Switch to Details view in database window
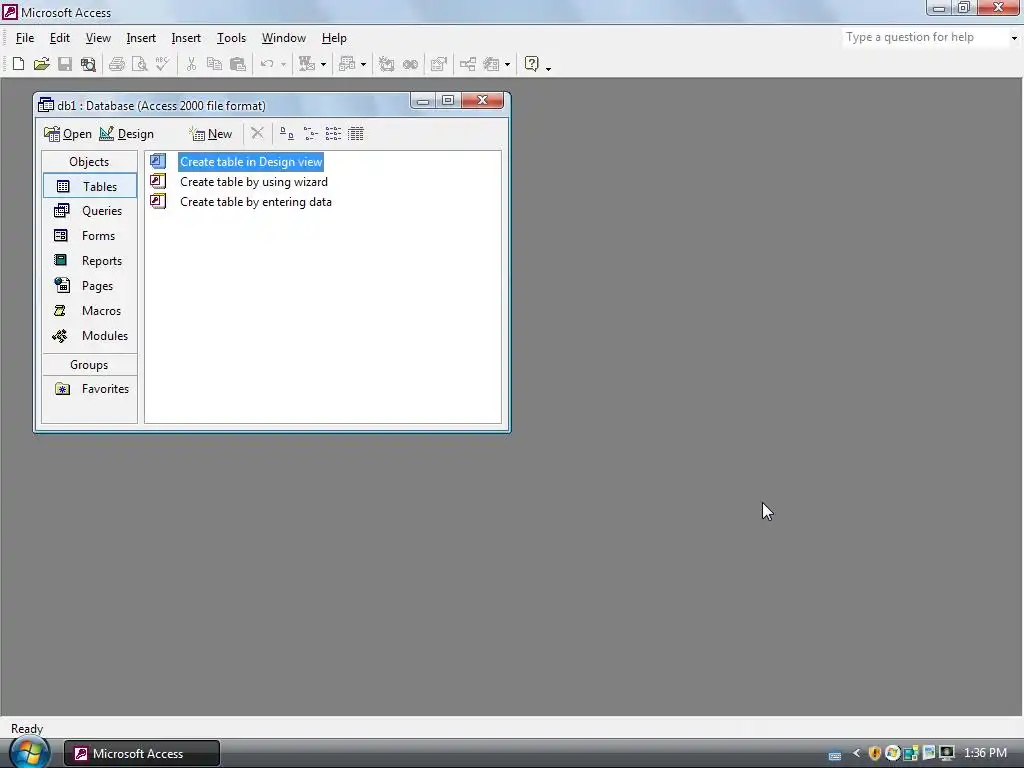Viewport: 1024px width, 768px height. (x=356, y=134)
